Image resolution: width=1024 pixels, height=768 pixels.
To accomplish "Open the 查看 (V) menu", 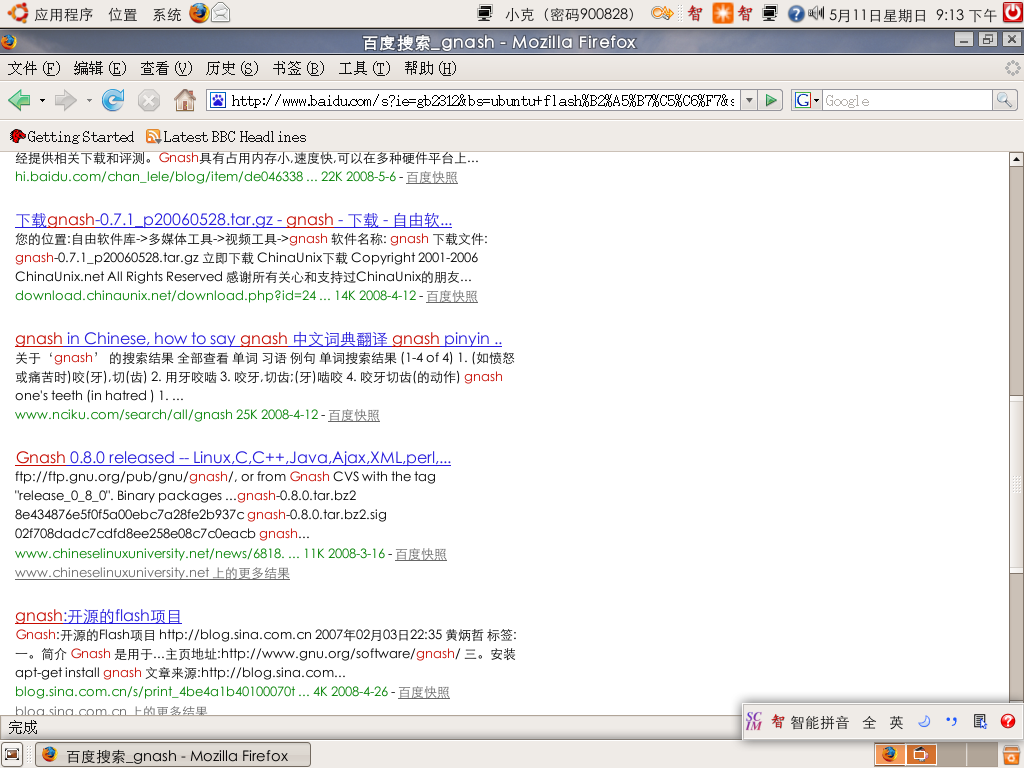I will coord(166,69).
